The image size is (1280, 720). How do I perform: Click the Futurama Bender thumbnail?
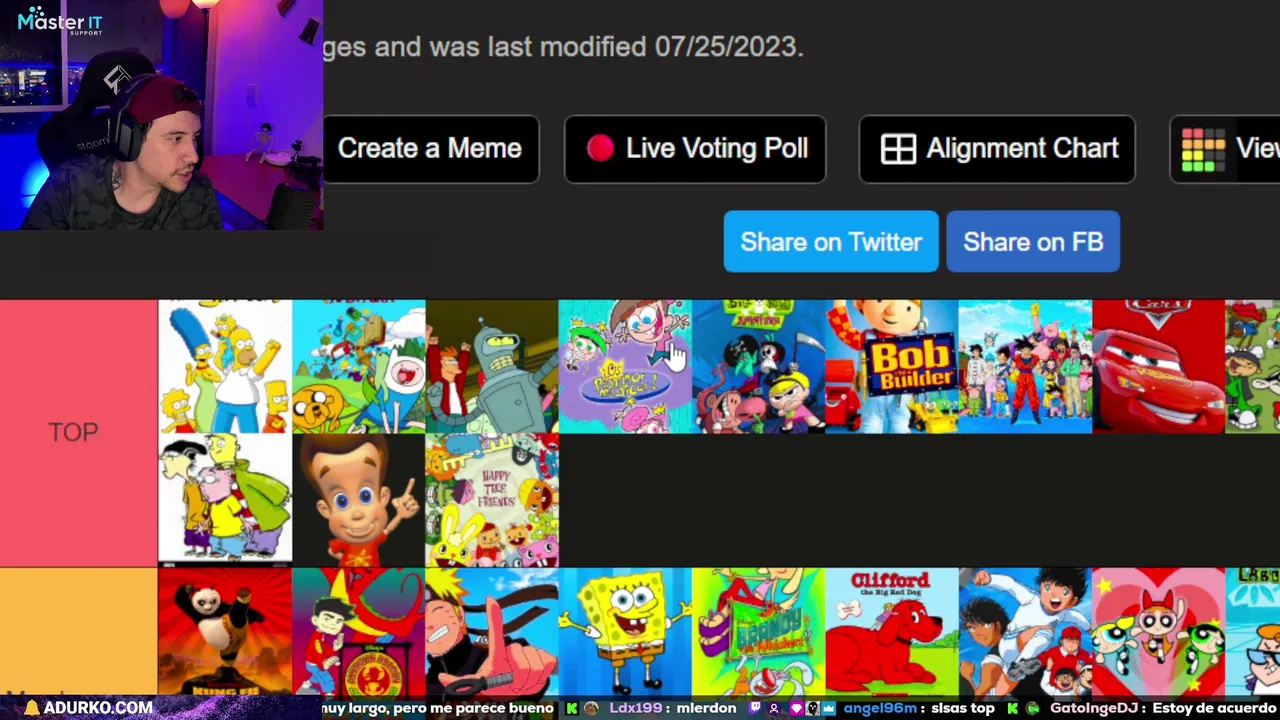click(492, 366)
